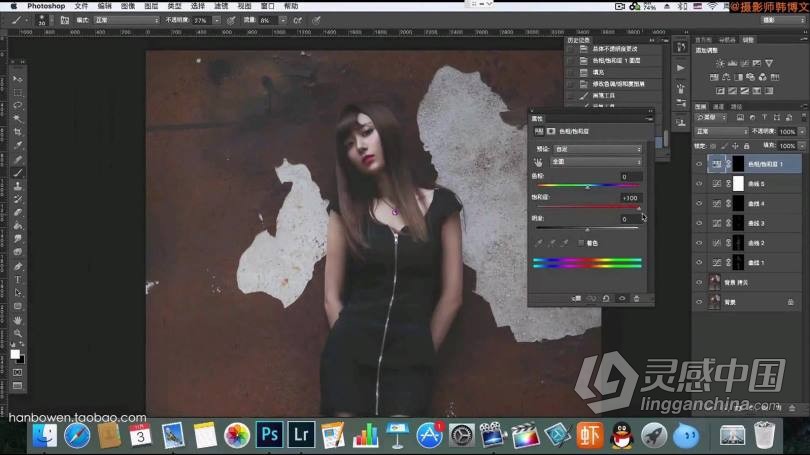Open the 预设 preset dropdown
The height and width of the screenshot is (455, 810).
[598, 149]
